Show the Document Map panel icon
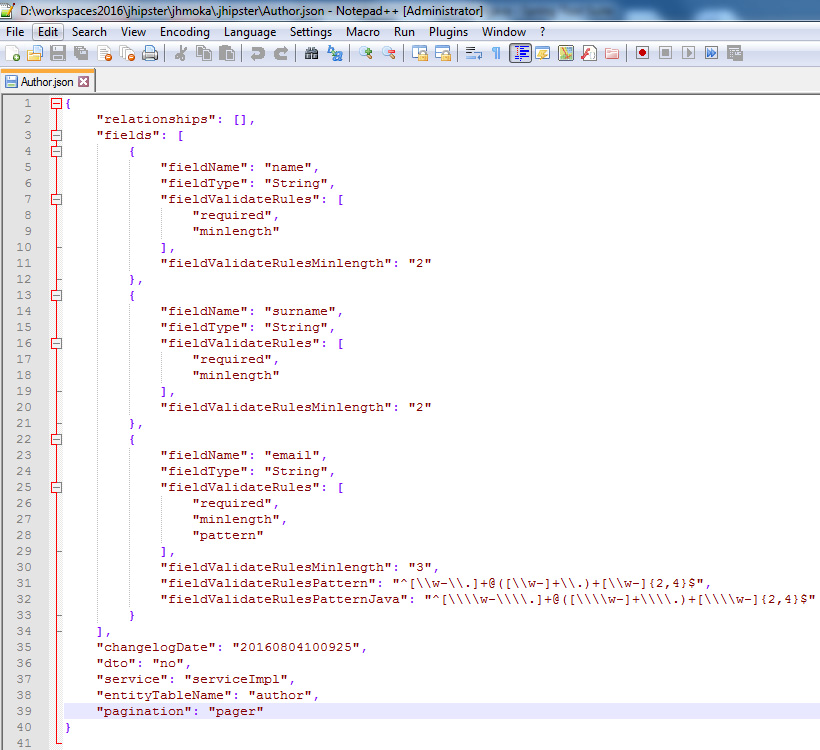The image size is (820, 750). pos(566,53)
